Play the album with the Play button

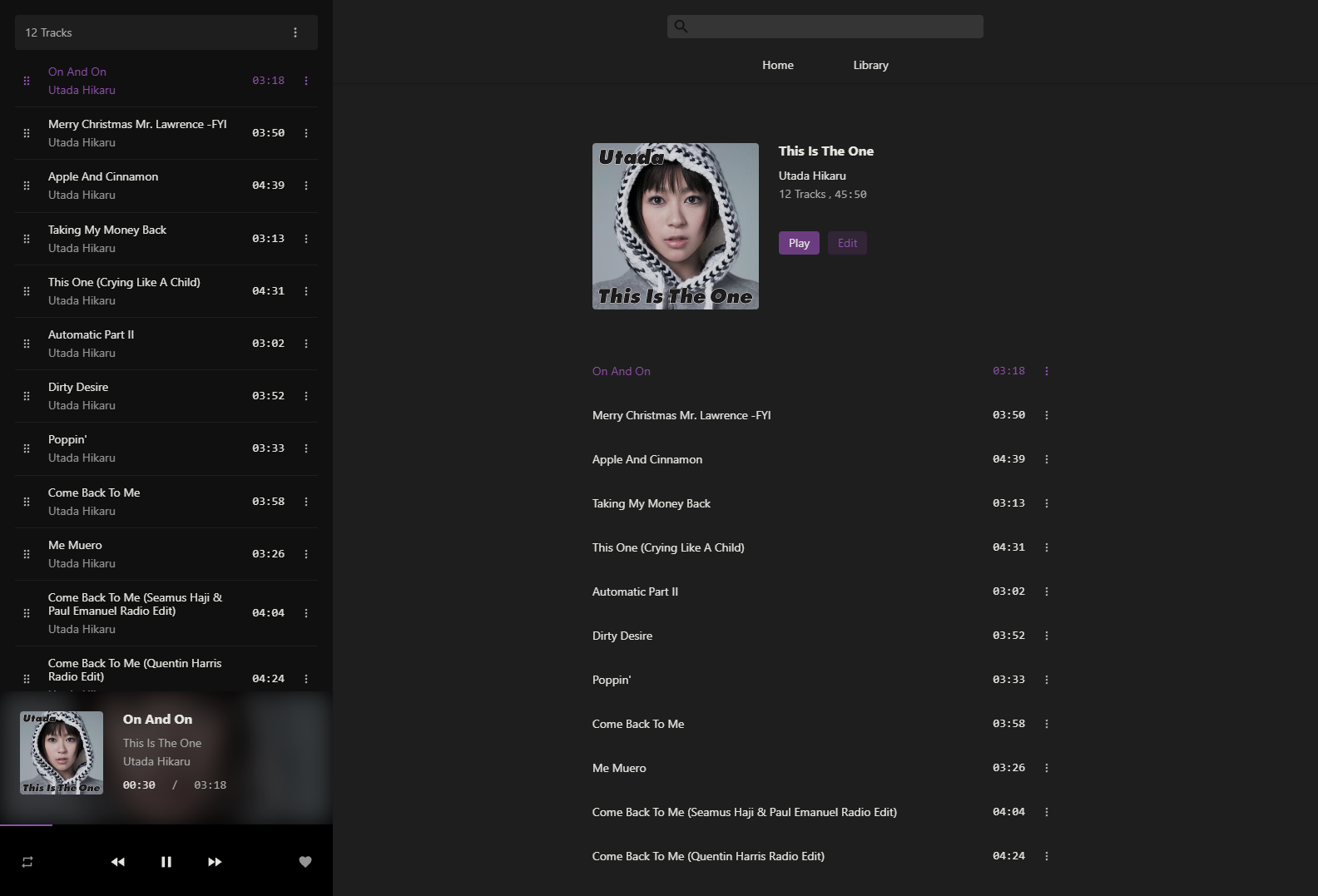pyautogui.click(x=799, y=243)
